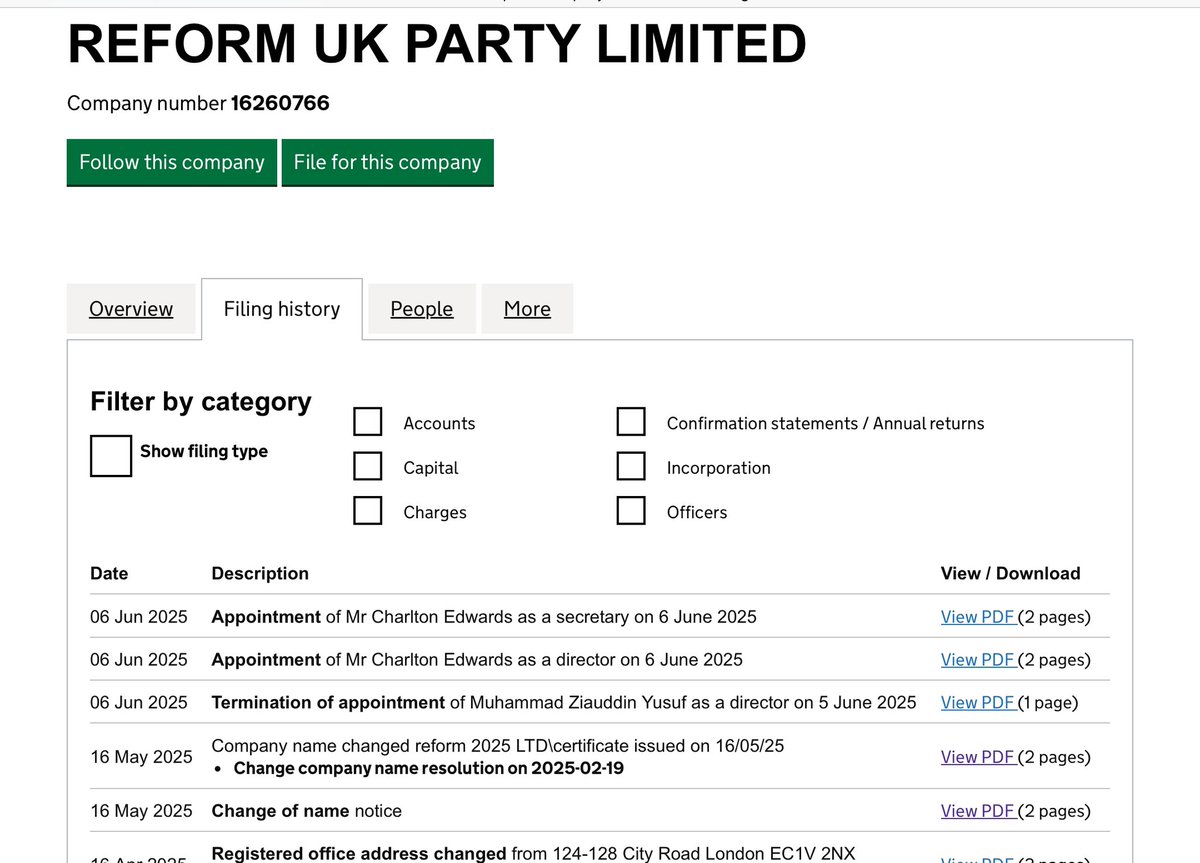Viewport: 1200px width, 863px height.
Task: Tick the Accounts filter checkbox
Action: 368,422
